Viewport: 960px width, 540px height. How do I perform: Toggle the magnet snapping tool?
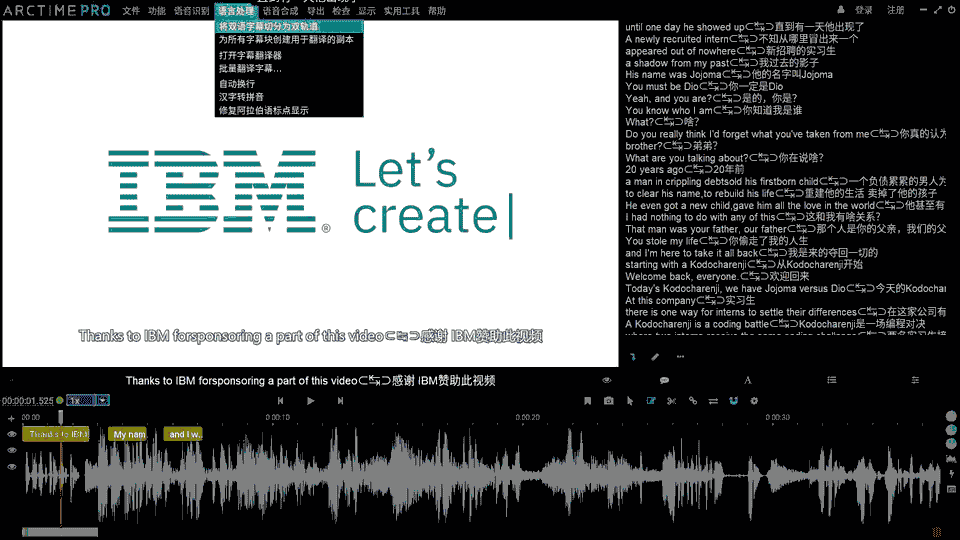coord(733,401)
